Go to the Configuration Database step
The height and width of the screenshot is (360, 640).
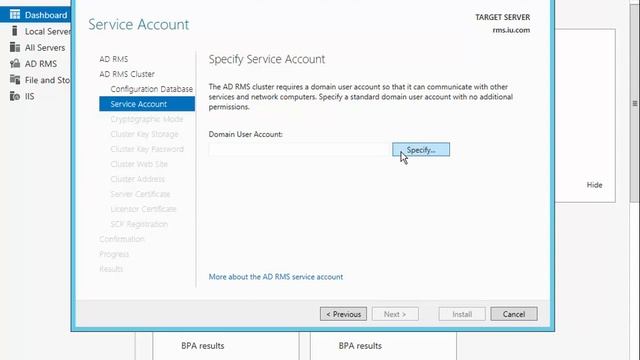tap(151, 89)
